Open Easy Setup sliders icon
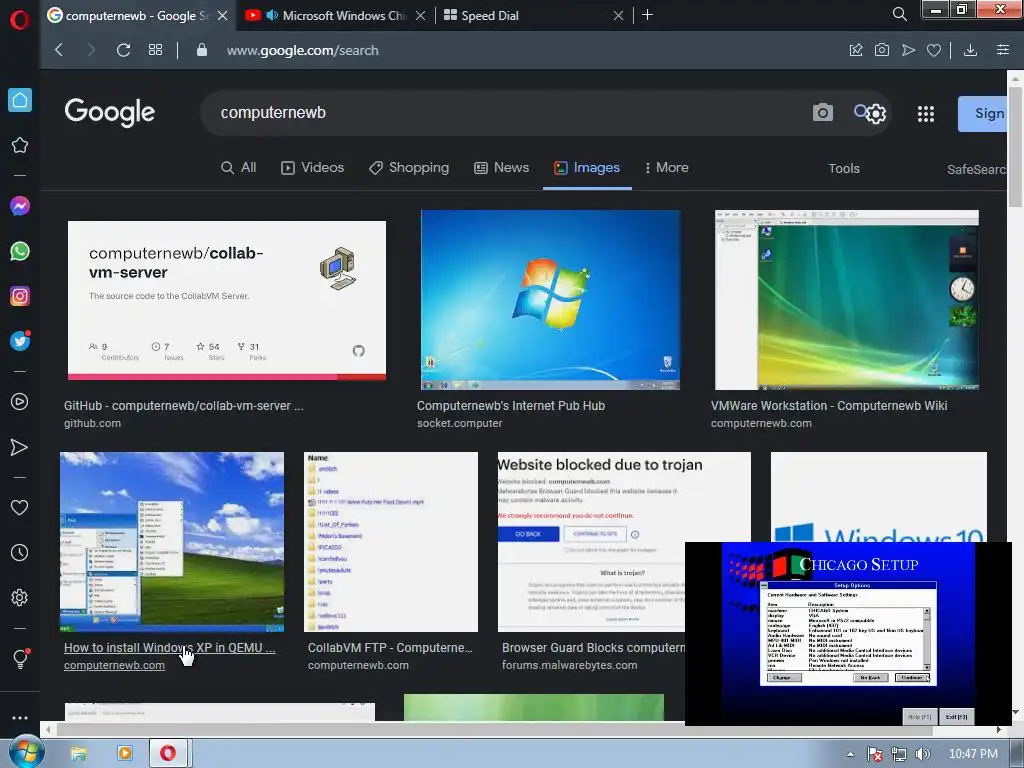 tap(1003, 50)
